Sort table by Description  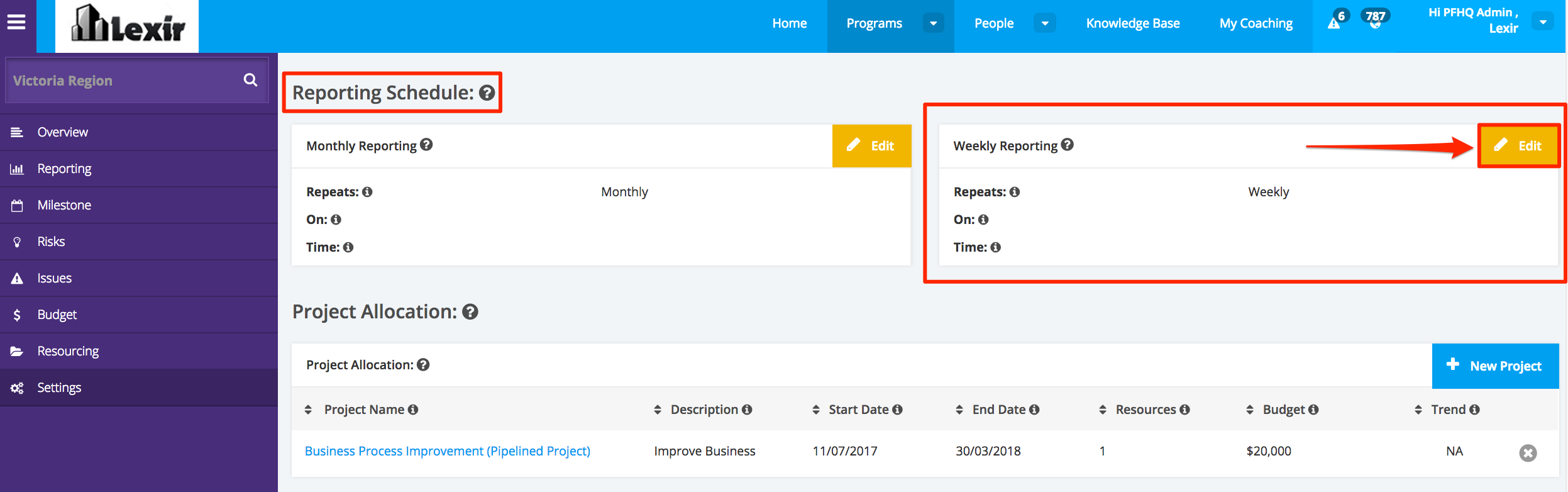coord(658,410)
